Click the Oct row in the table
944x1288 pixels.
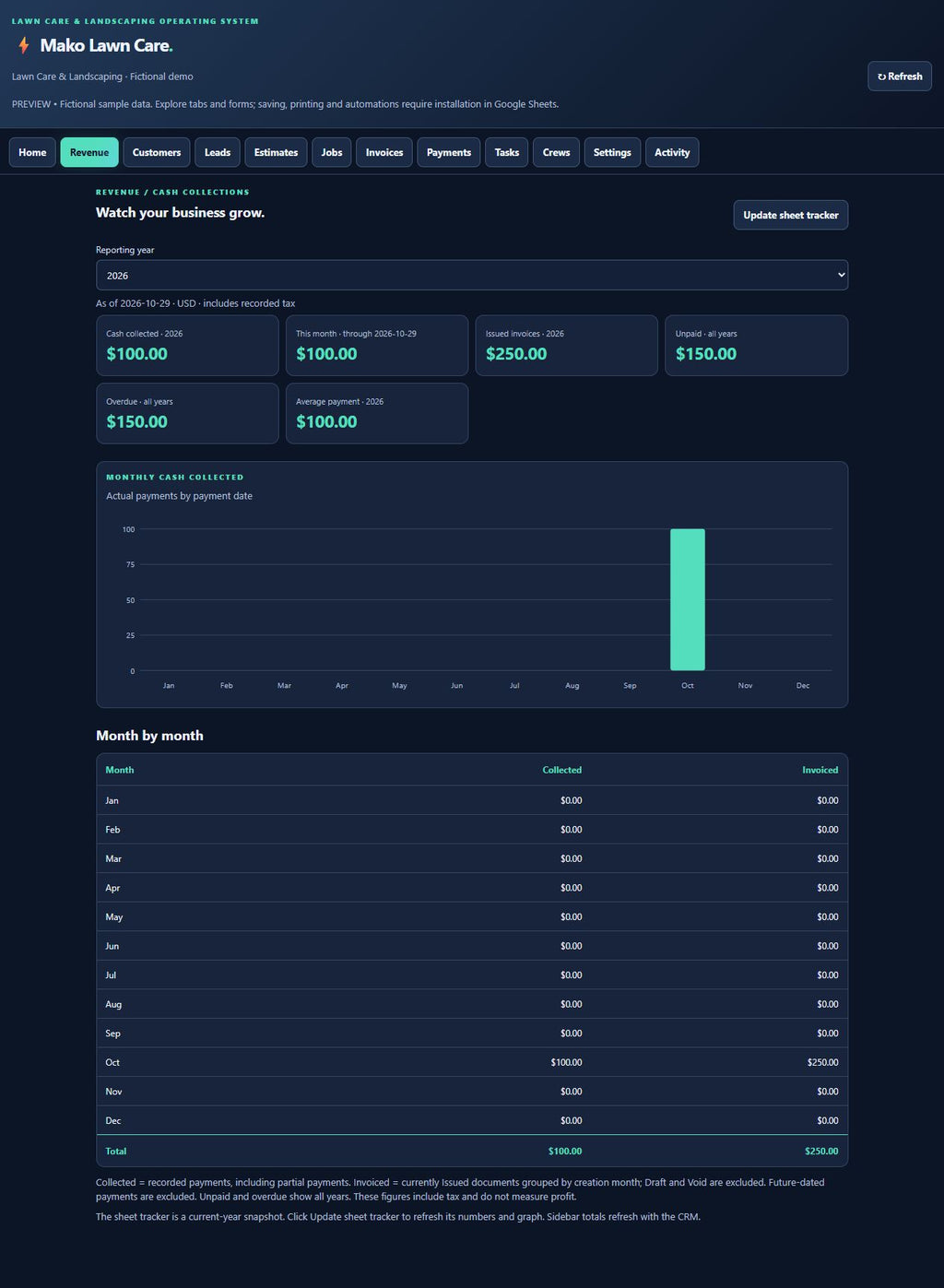(472, 1062)
